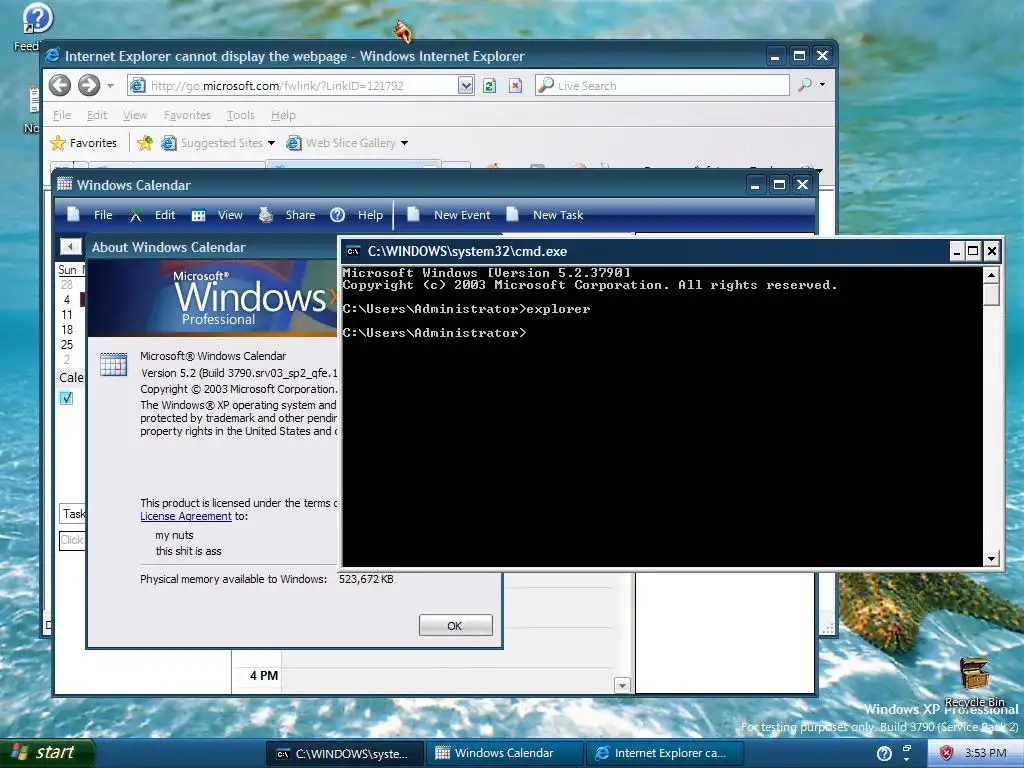Switch to Windows Calendar taskbar button
The height and width of the screenshot is (768, 1024).
tap(504, 754)
